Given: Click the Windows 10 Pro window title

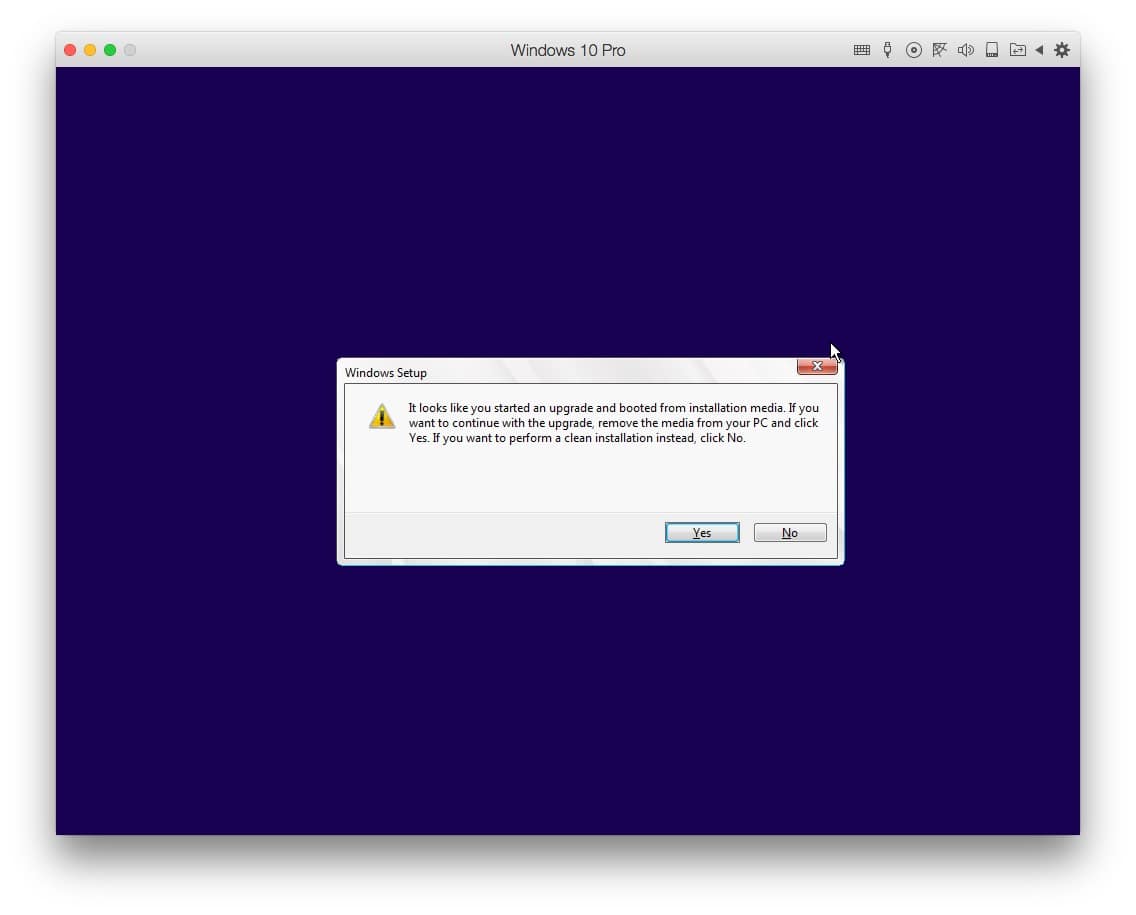Looking at the screenshot, I should pos(568,50).
